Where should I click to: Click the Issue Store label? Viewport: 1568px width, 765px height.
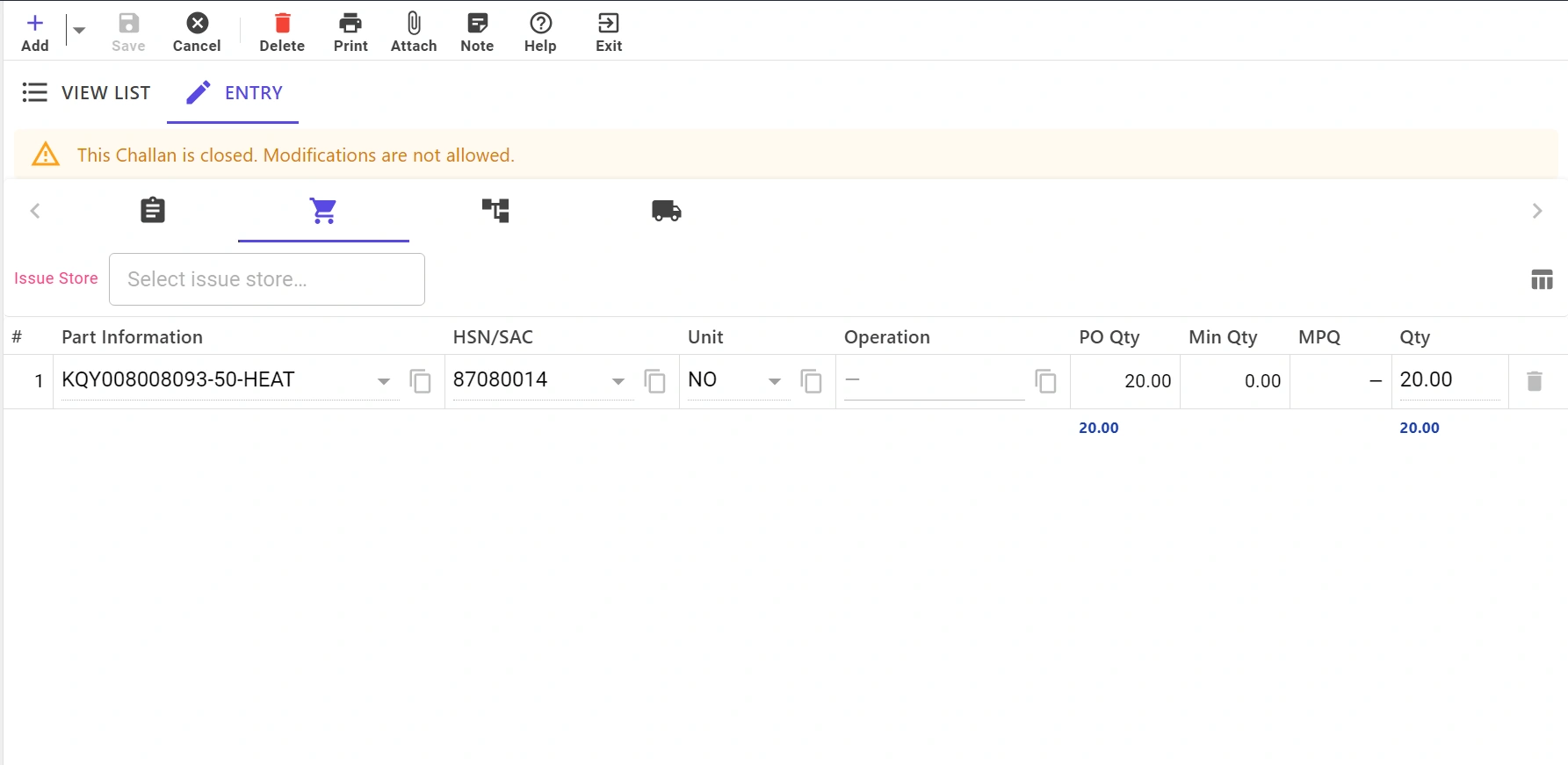[x=56, y=278]
